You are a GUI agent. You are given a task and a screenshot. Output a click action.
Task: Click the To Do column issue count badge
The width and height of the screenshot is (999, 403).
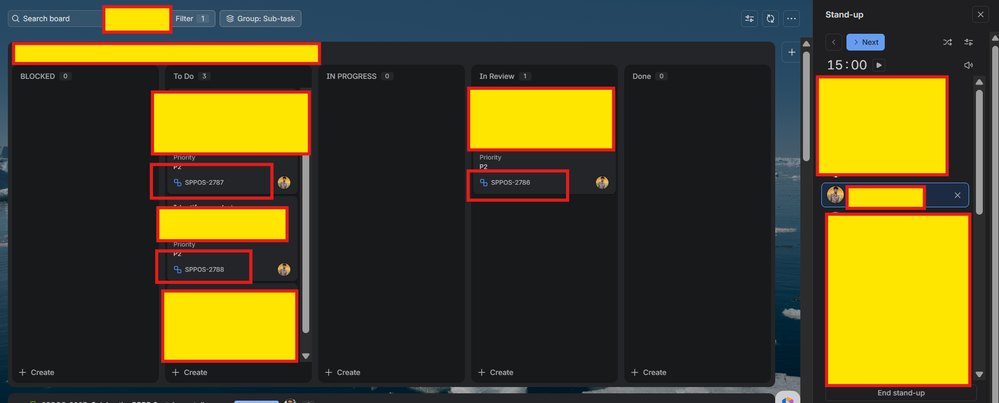pos(204,76)
